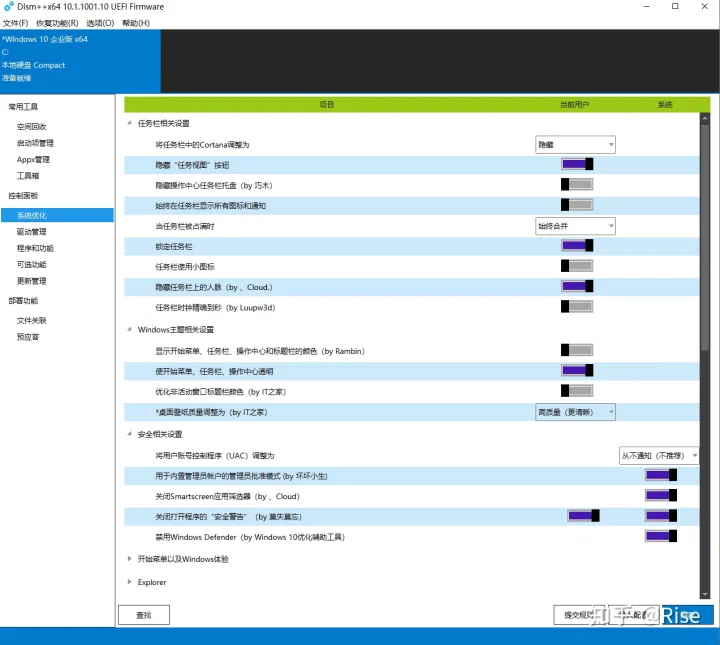
Task: Select the Windows 10 企业版 x64 image tile
Action: (x=80, y=62)
